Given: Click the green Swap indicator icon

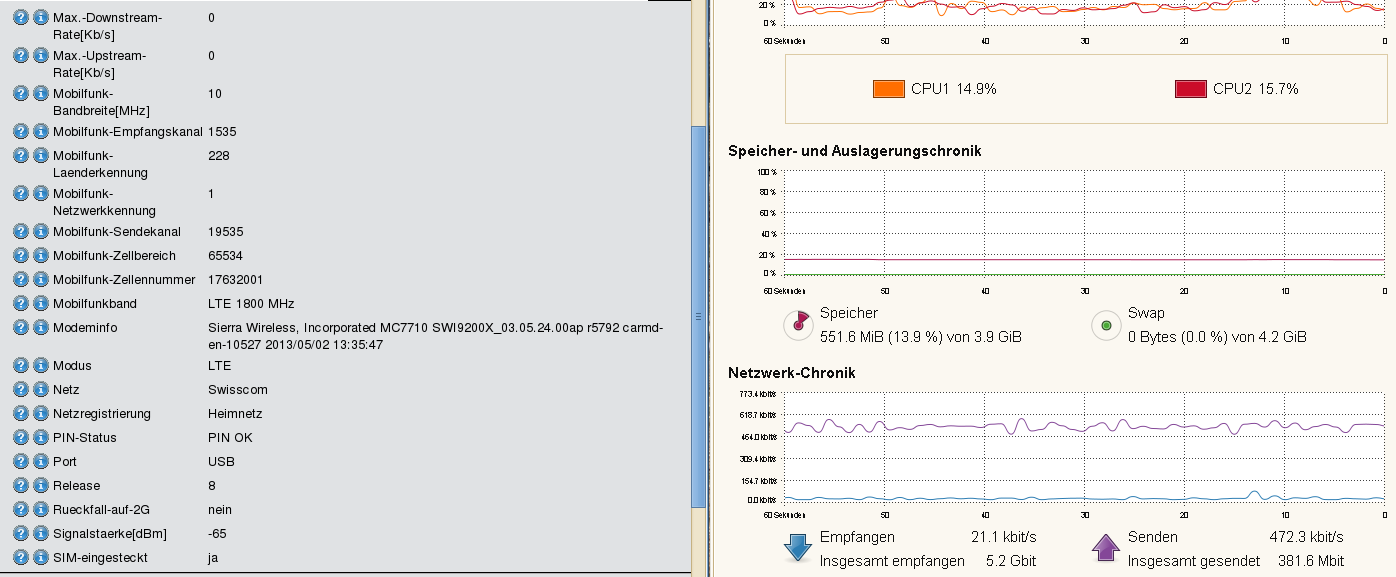Looking at the screenshot, I should [1106, 324].
